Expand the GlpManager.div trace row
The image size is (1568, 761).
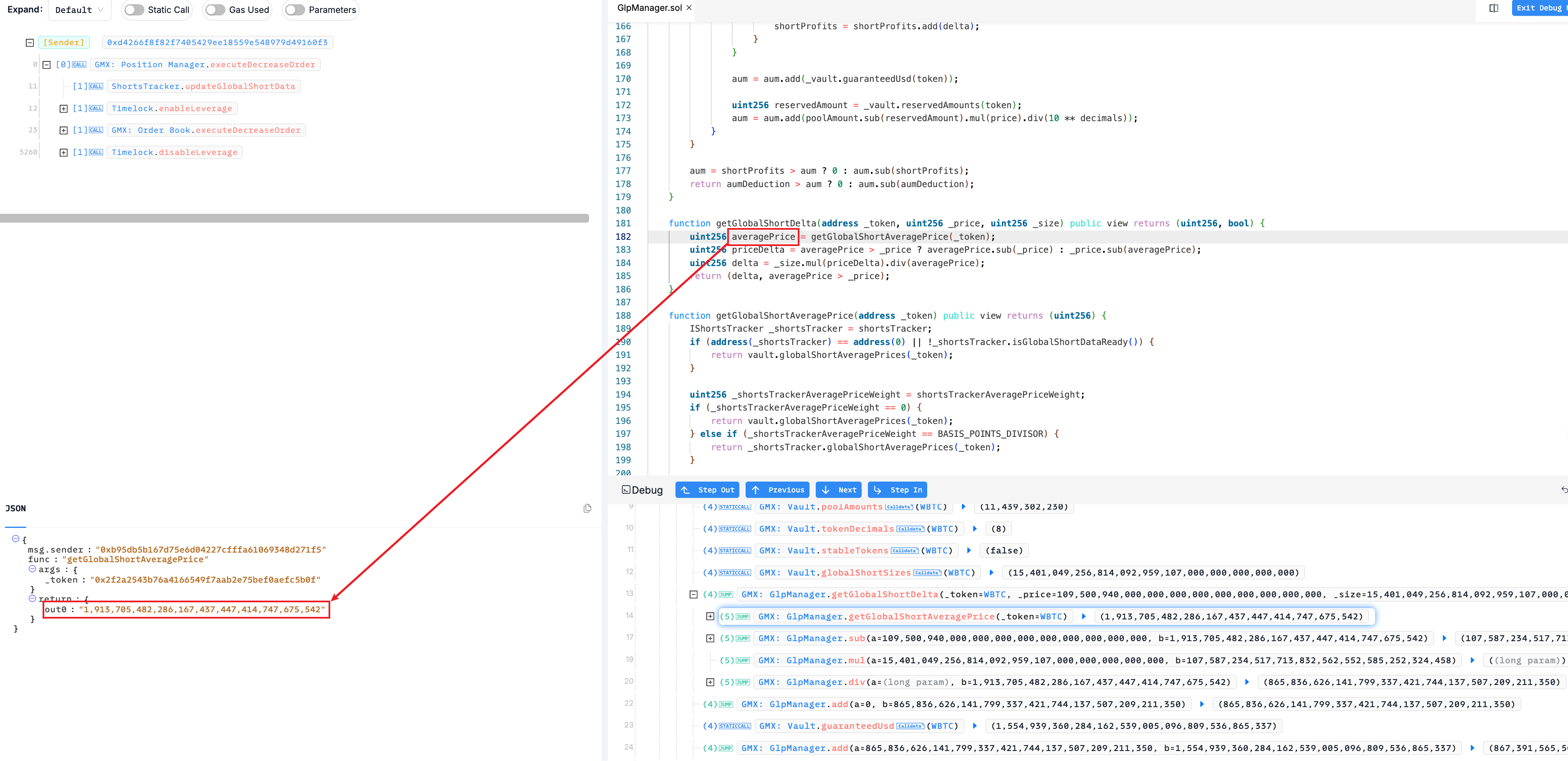tap(710, 682)
